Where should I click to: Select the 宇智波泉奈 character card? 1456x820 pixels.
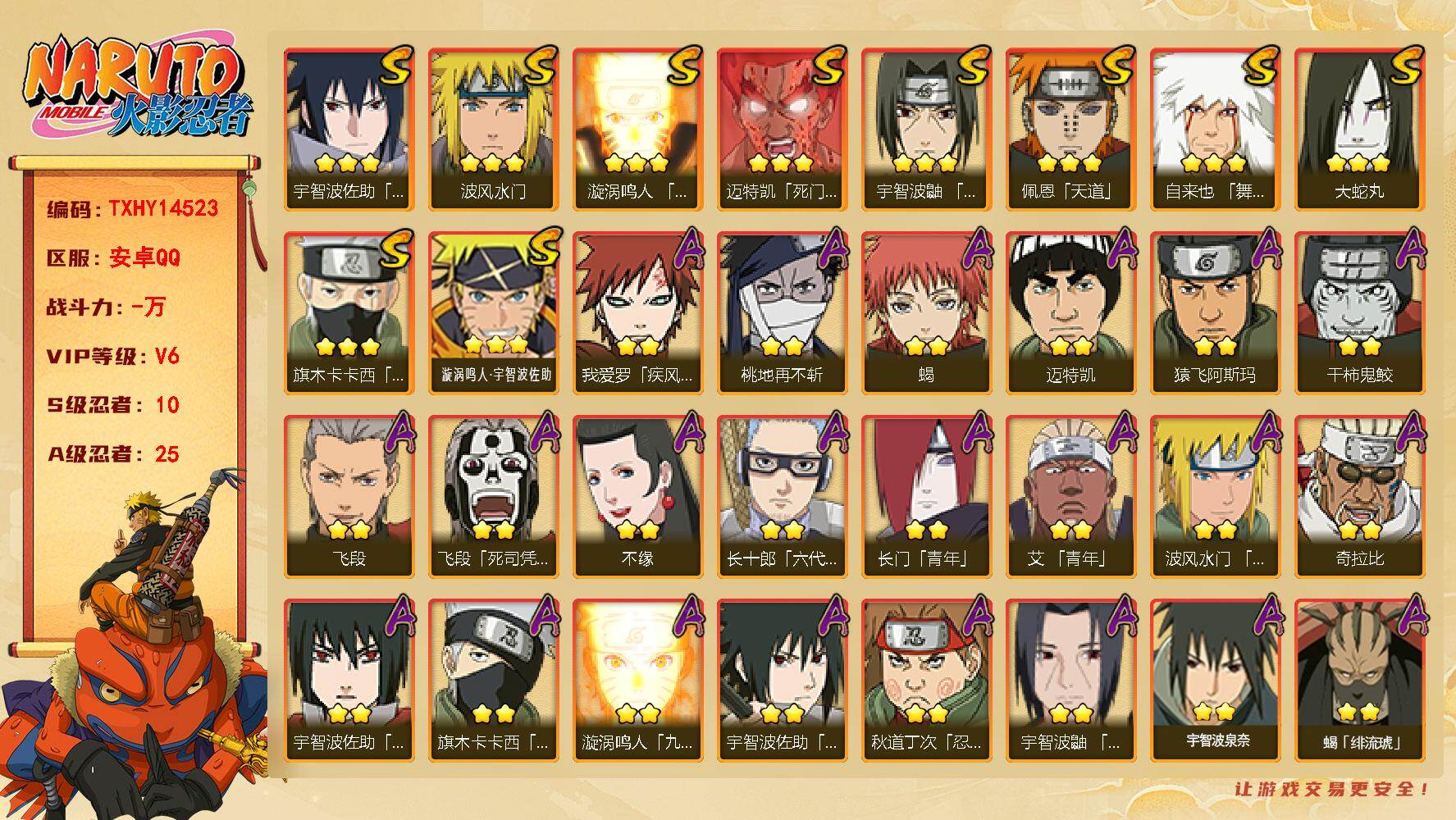(x=1215, y=680)
